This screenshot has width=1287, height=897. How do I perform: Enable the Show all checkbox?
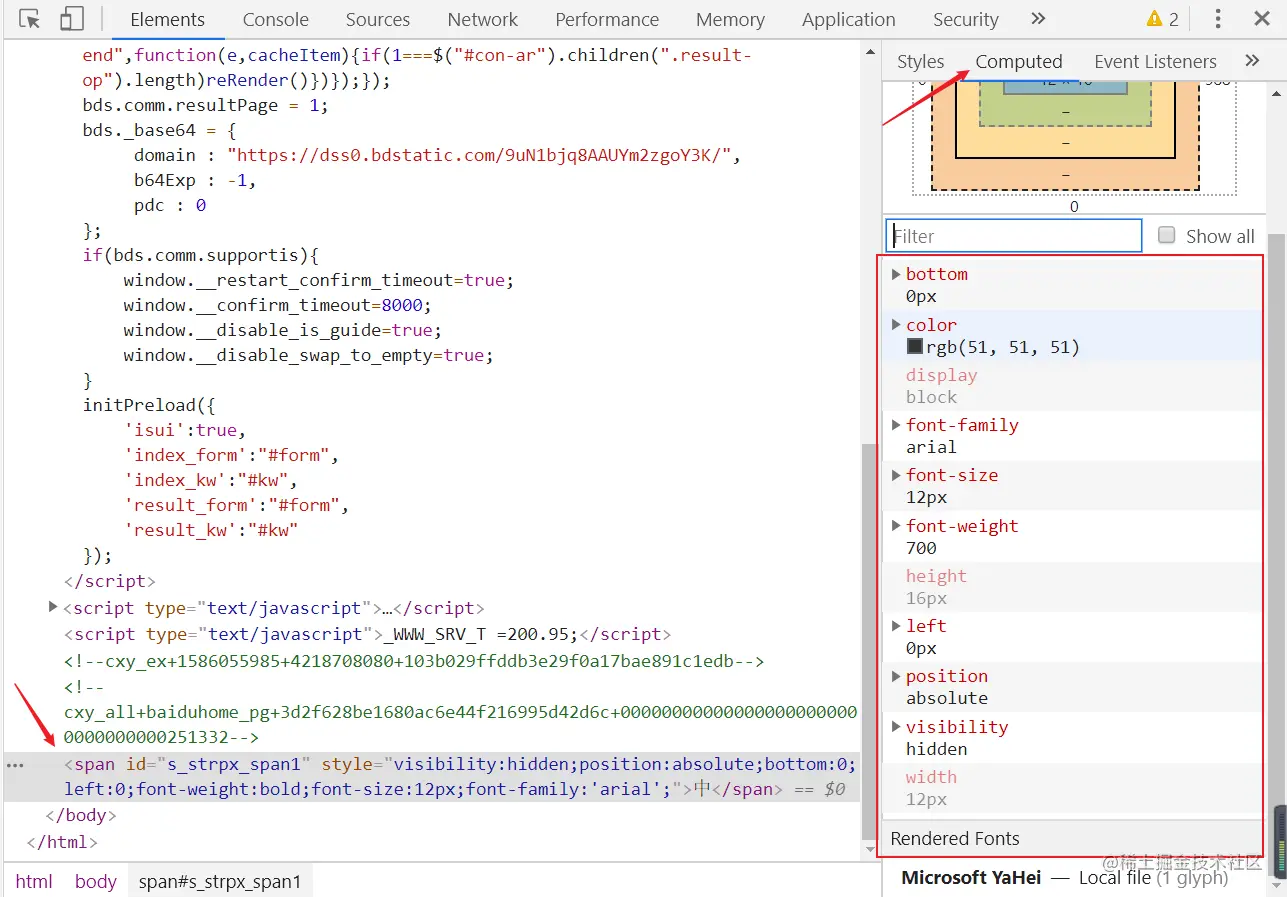(1166, 235)
